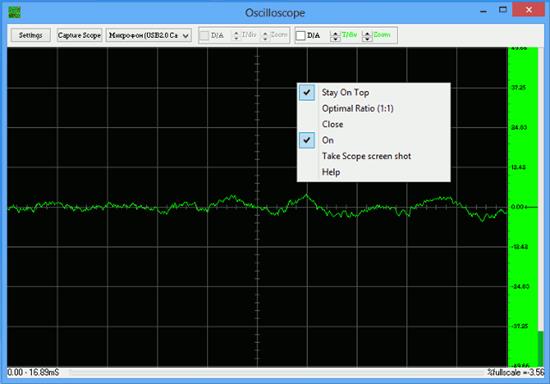Increase green T/Div with up arrow
This screenshot has width=550, height=384.
[x=335, y=34]
